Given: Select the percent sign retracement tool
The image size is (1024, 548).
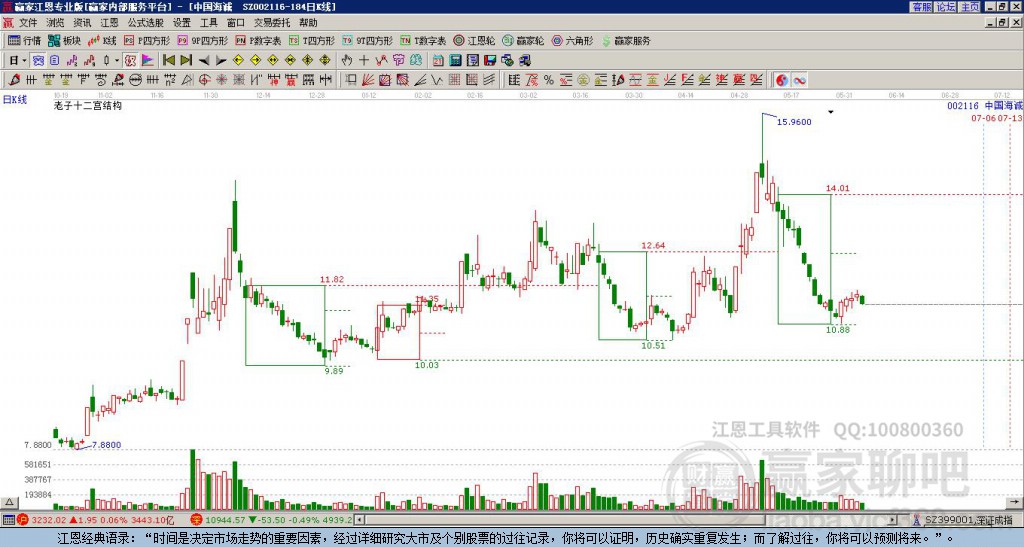Looking at the screenshot, I should point(549,80).
